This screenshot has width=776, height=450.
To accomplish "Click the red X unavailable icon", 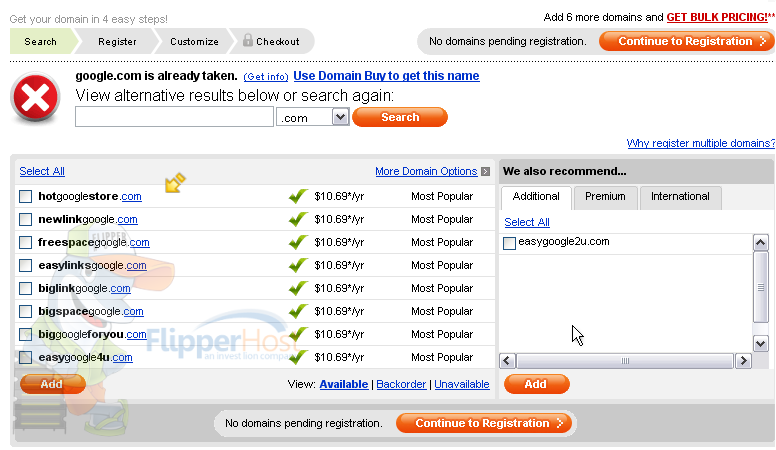I will click(x=36, y=97).
